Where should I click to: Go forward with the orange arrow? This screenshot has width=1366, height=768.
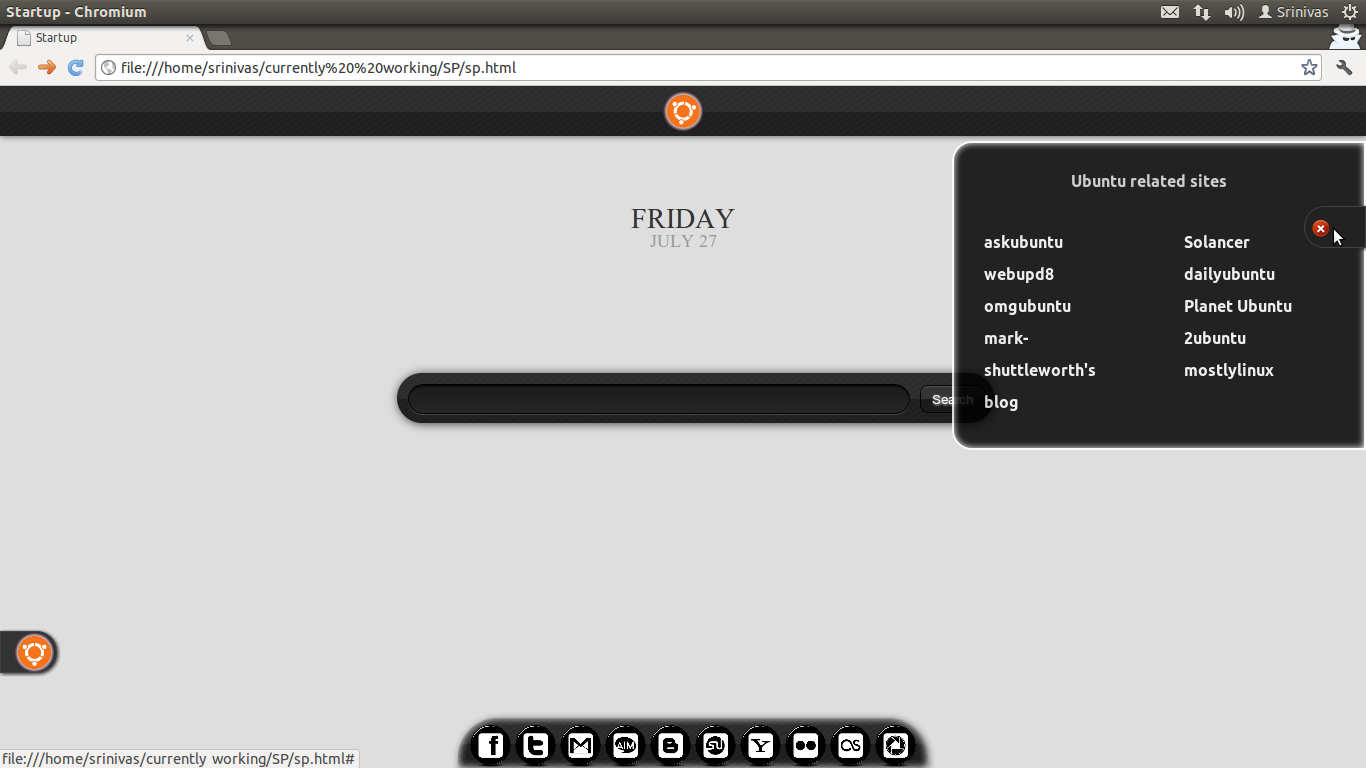tap(46, 67)
